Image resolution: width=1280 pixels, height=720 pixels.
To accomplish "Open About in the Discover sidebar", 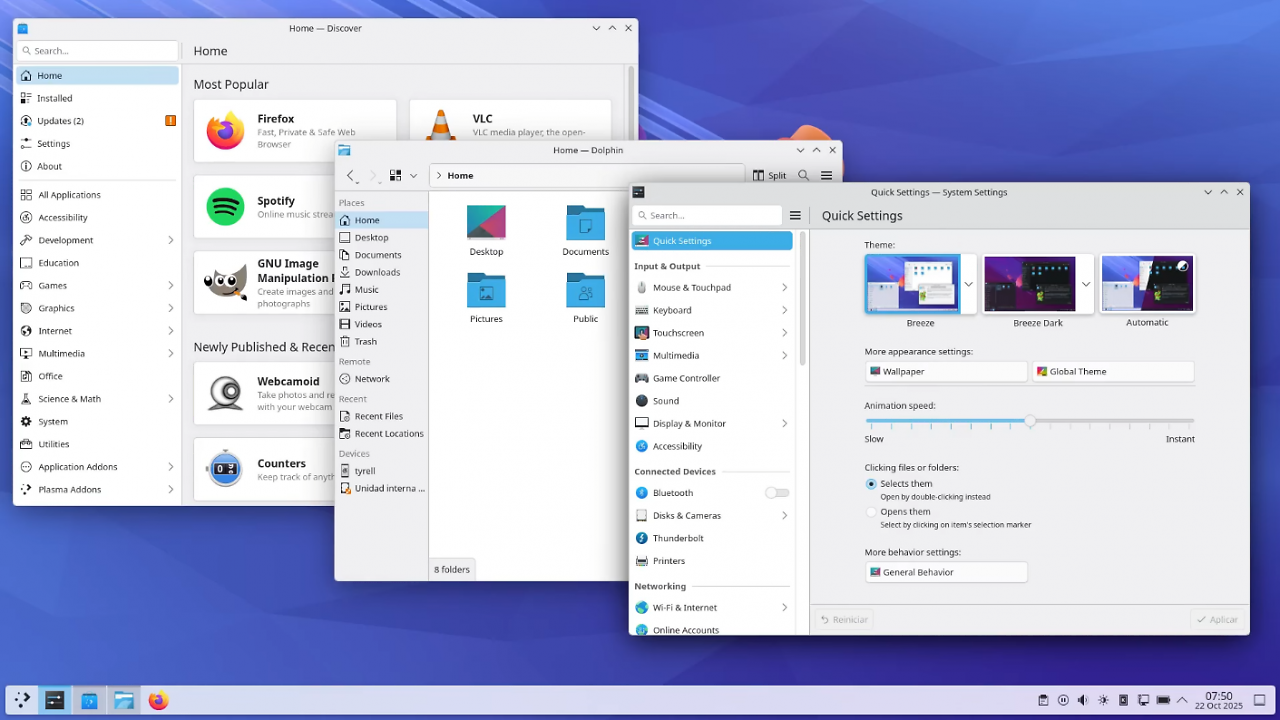I will coord(97,166).
